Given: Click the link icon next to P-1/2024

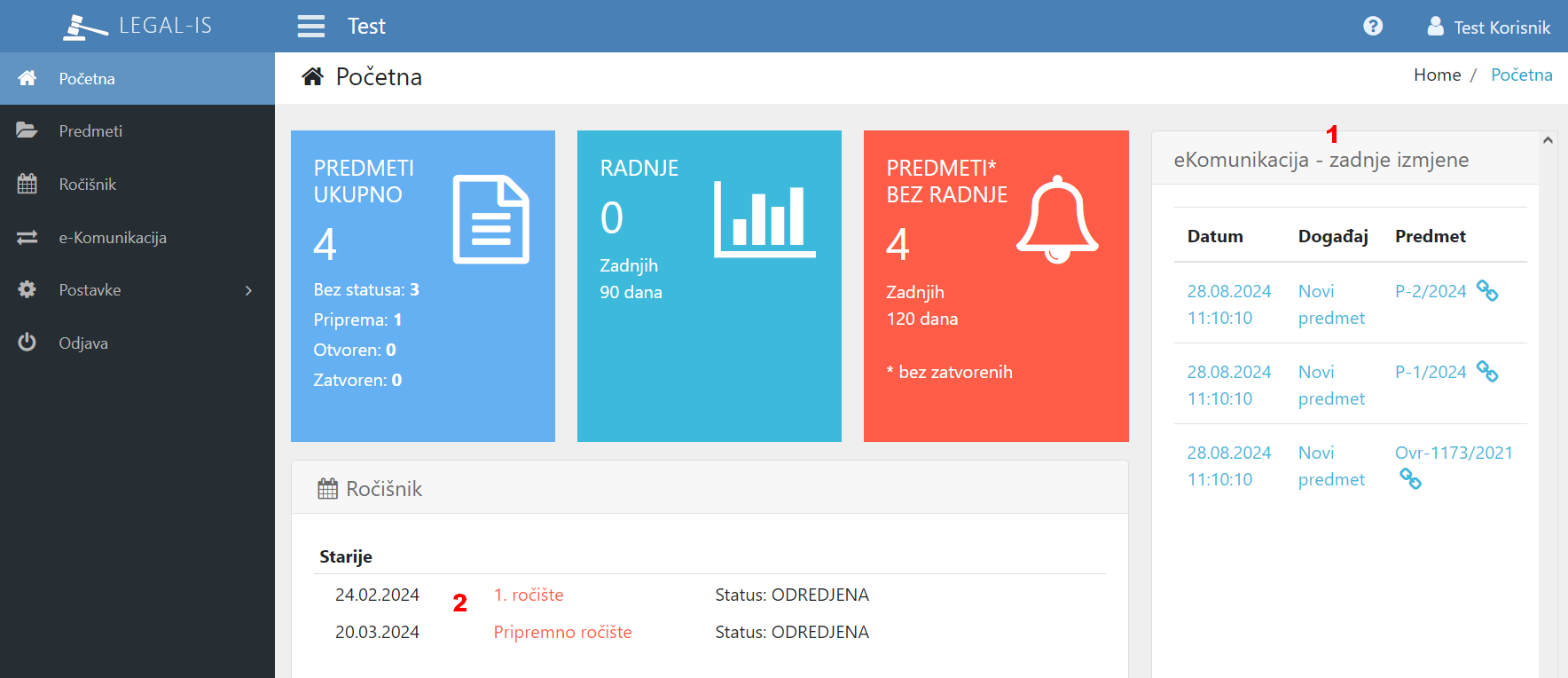Looking at the screenshot, I should pyautogui.click(x=1487, y=371).
